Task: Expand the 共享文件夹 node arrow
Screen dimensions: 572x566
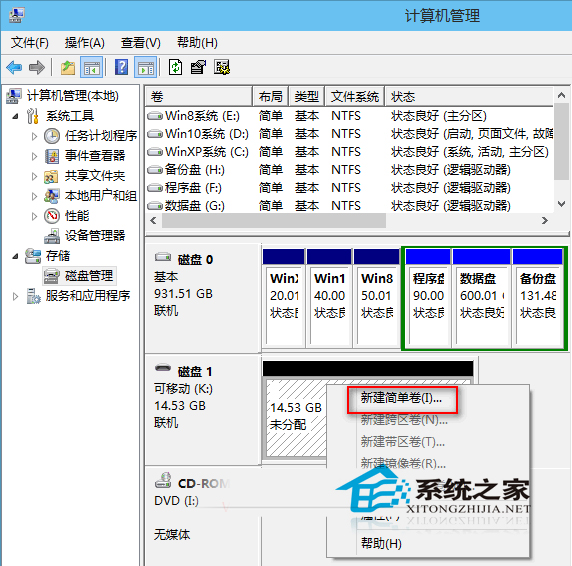Action: tap(34, 177)
